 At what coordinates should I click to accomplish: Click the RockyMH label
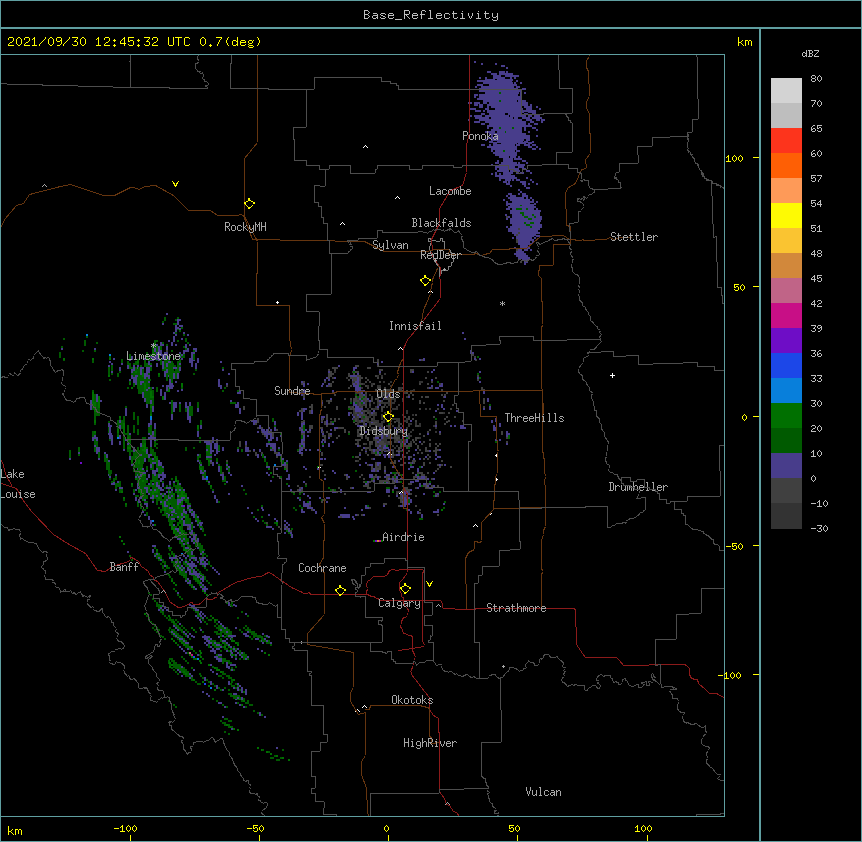(245, 226)
